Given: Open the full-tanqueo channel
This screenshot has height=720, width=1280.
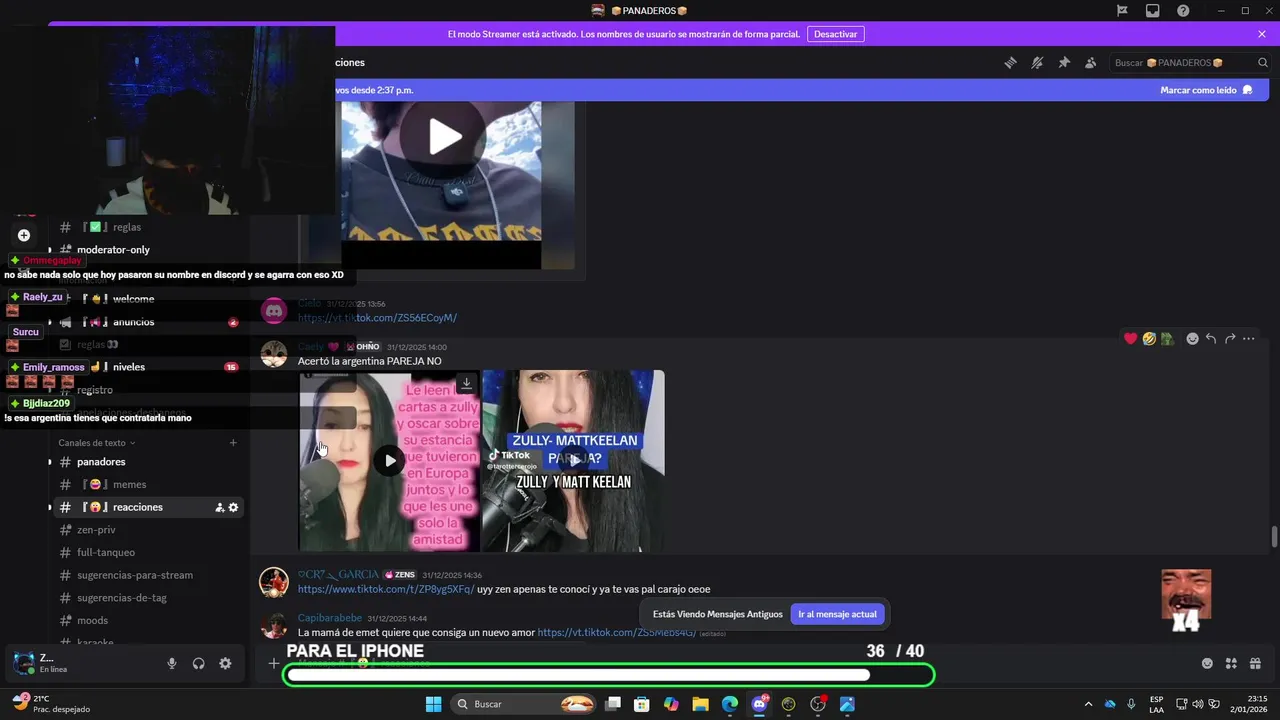Looking at the screenshot, I should tap(147, 552).
